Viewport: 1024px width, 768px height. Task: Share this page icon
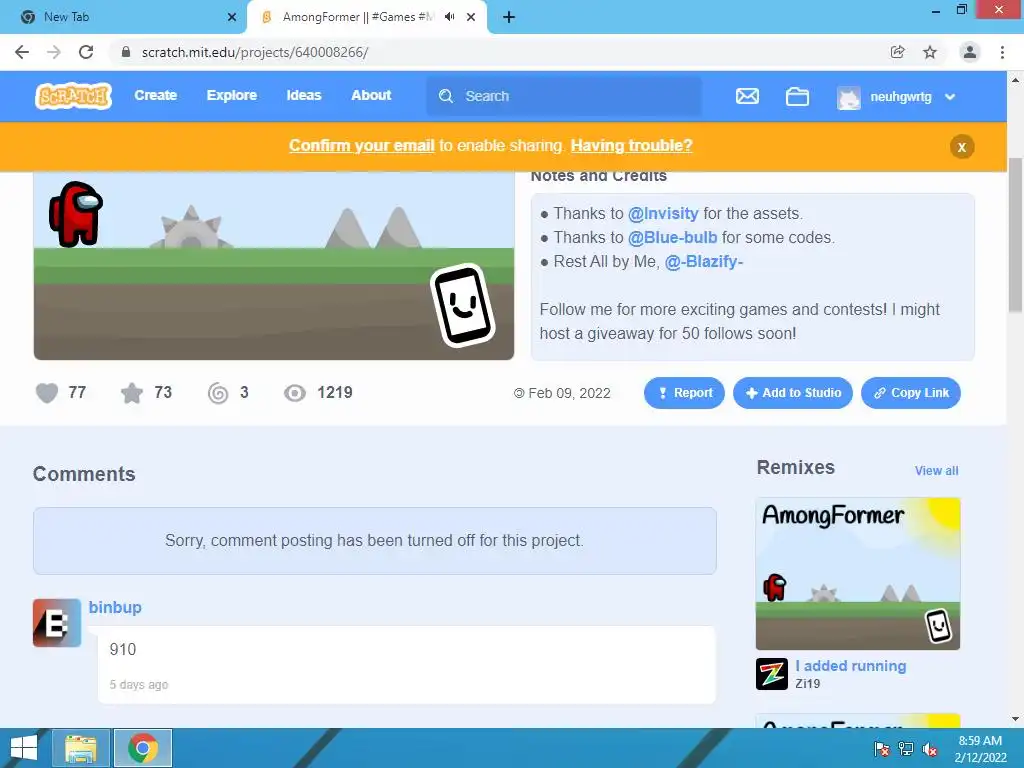click(x=898, y=52)
